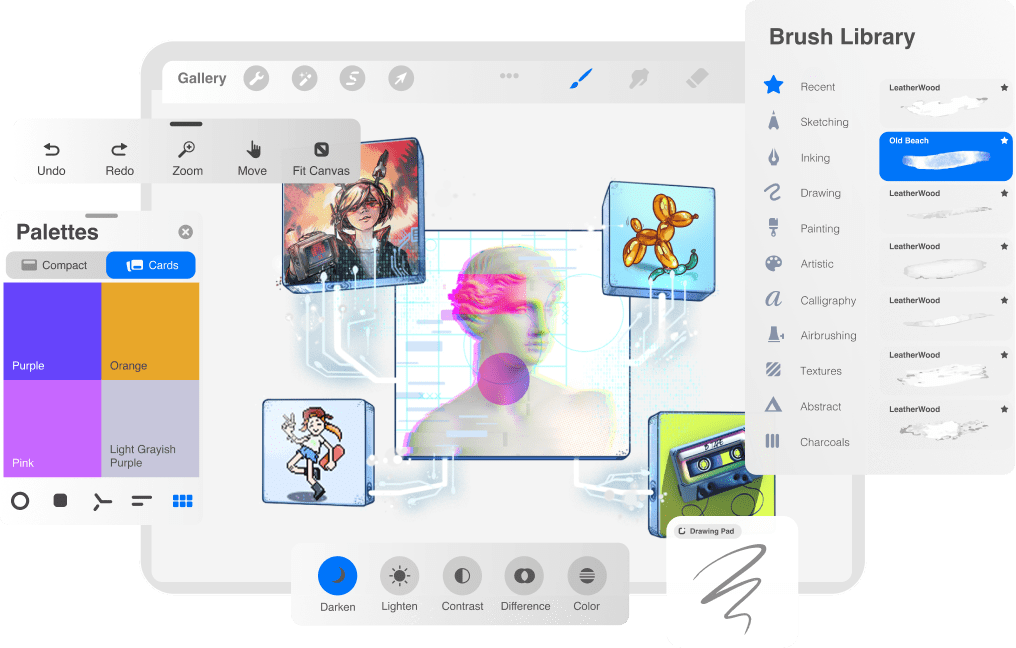Viewport: 1016px width, 648px height.
Task: Activate the Selection S-shaped tool
Action: (352, 78)
